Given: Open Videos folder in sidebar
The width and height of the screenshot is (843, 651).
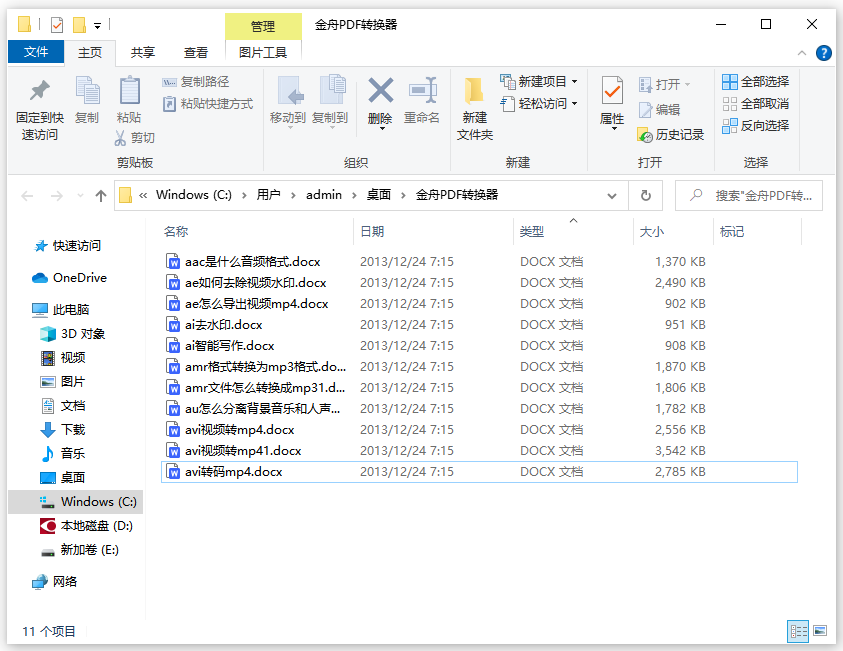Looking at the screenshot, I should click(63, 357).
